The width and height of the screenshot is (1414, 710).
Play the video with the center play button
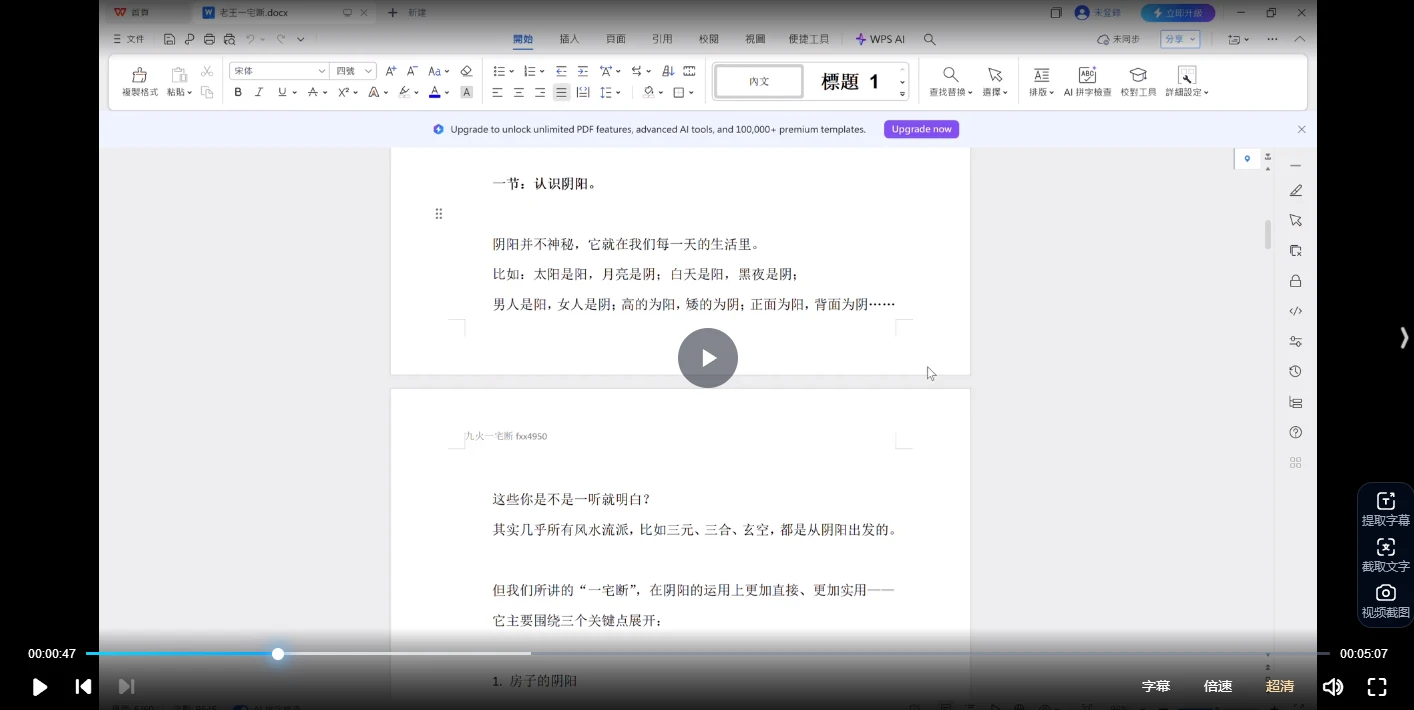(x=707, y=357)
